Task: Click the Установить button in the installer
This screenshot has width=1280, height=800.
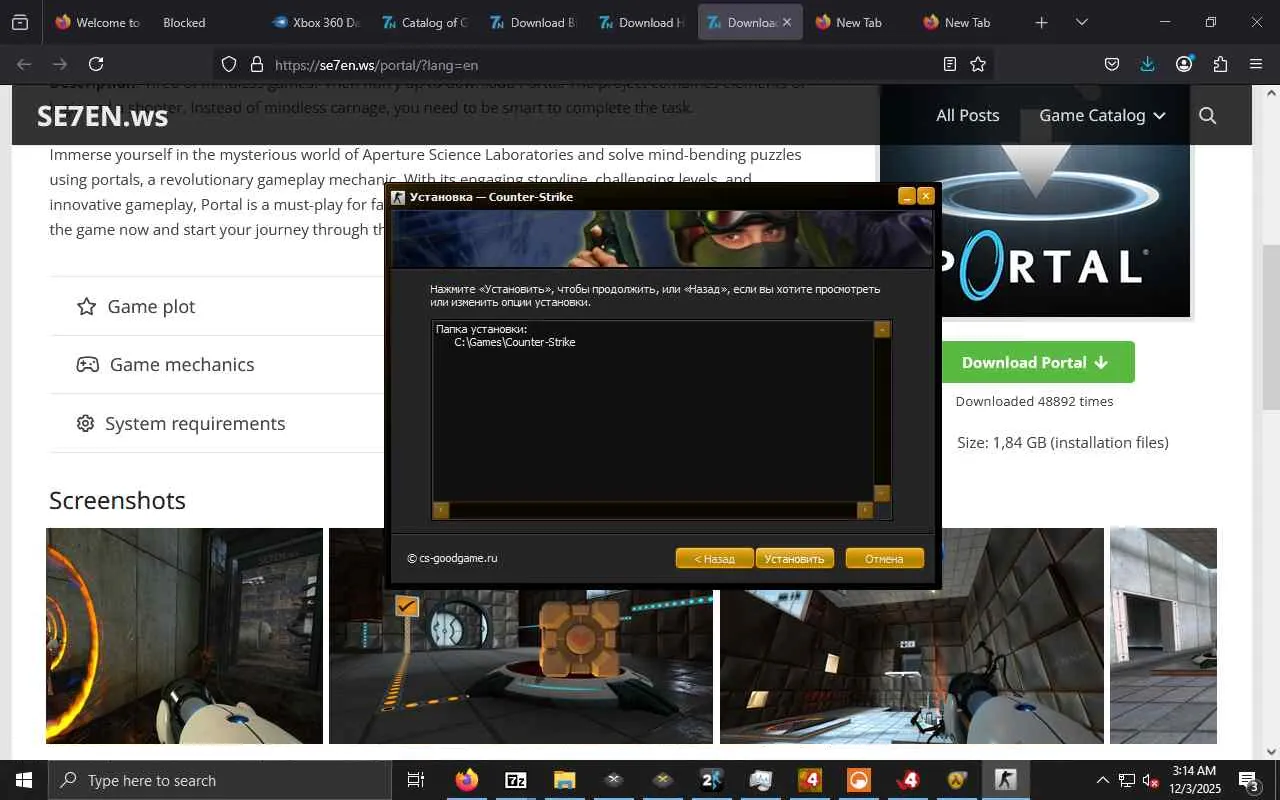Action: [x=795, y=558]
